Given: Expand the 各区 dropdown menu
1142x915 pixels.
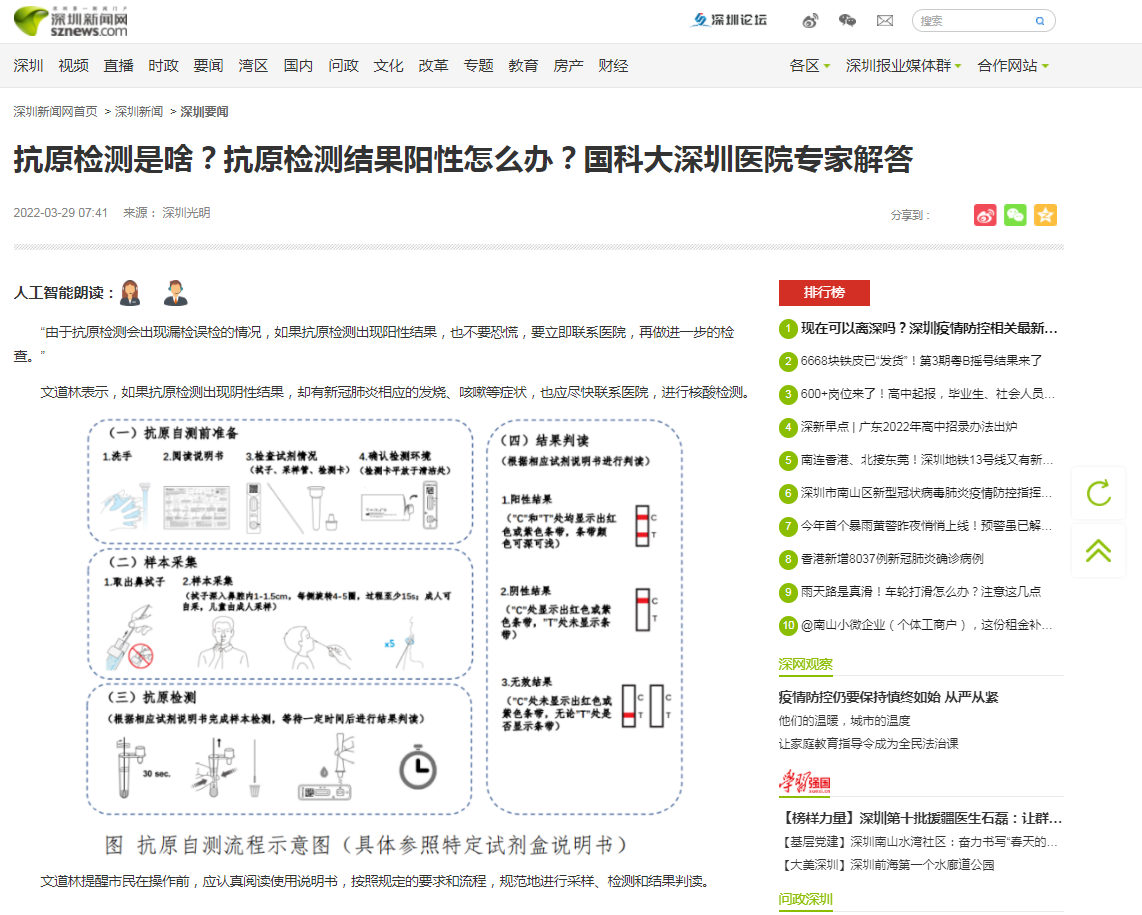Looking at the screenshot, I should pos(810,66).
